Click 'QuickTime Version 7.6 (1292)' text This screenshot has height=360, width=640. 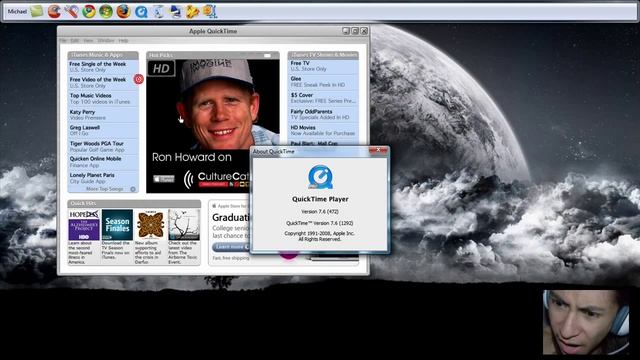pos(320,223)
